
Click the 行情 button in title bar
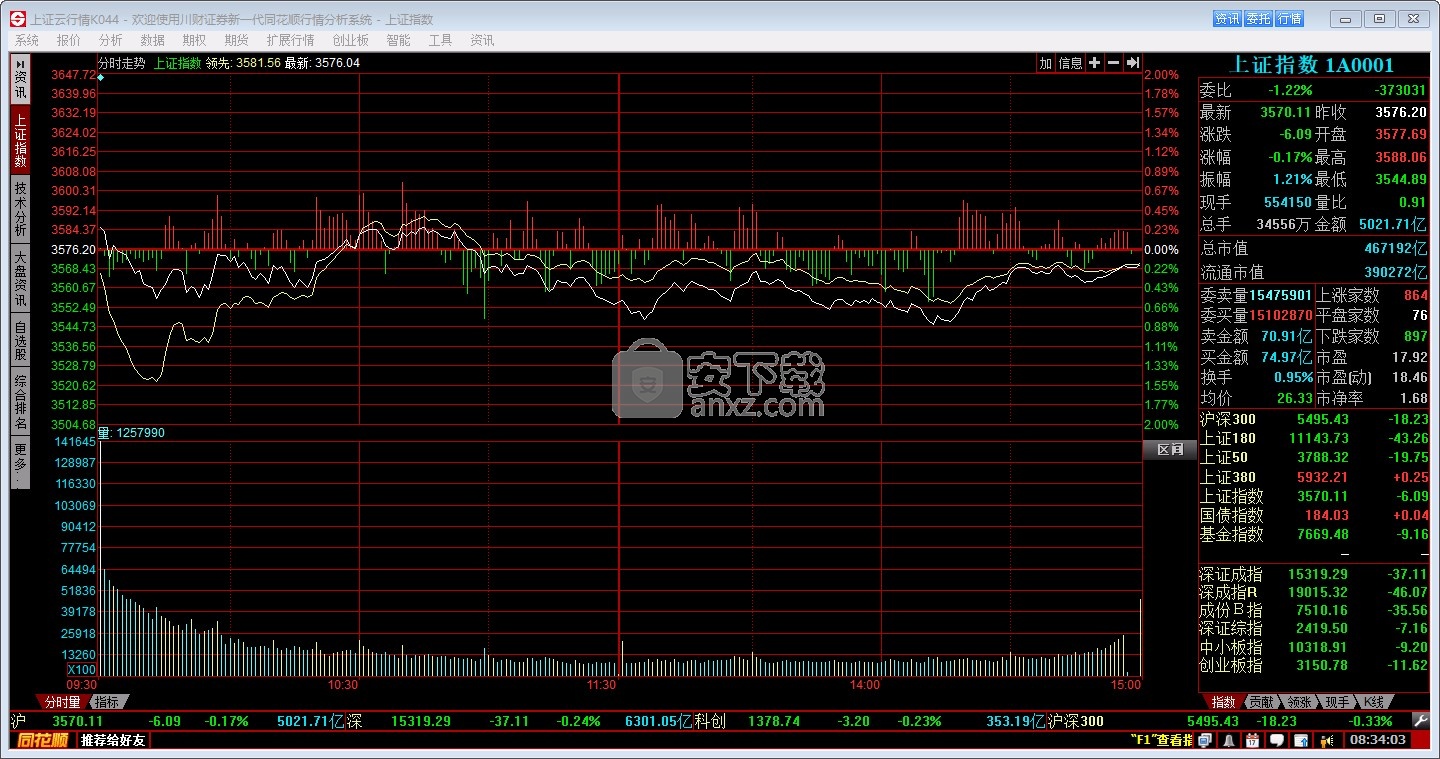1290,18
